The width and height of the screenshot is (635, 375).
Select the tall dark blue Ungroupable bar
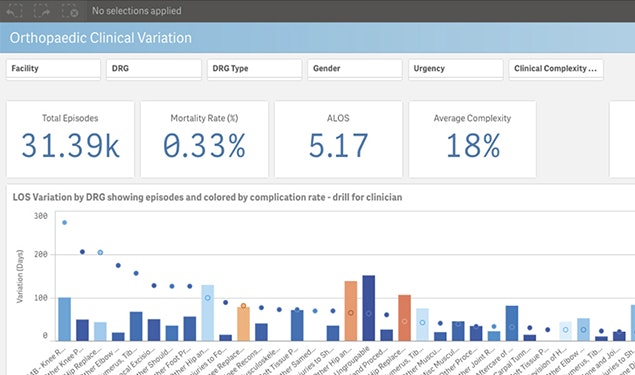tap(369, 308)
